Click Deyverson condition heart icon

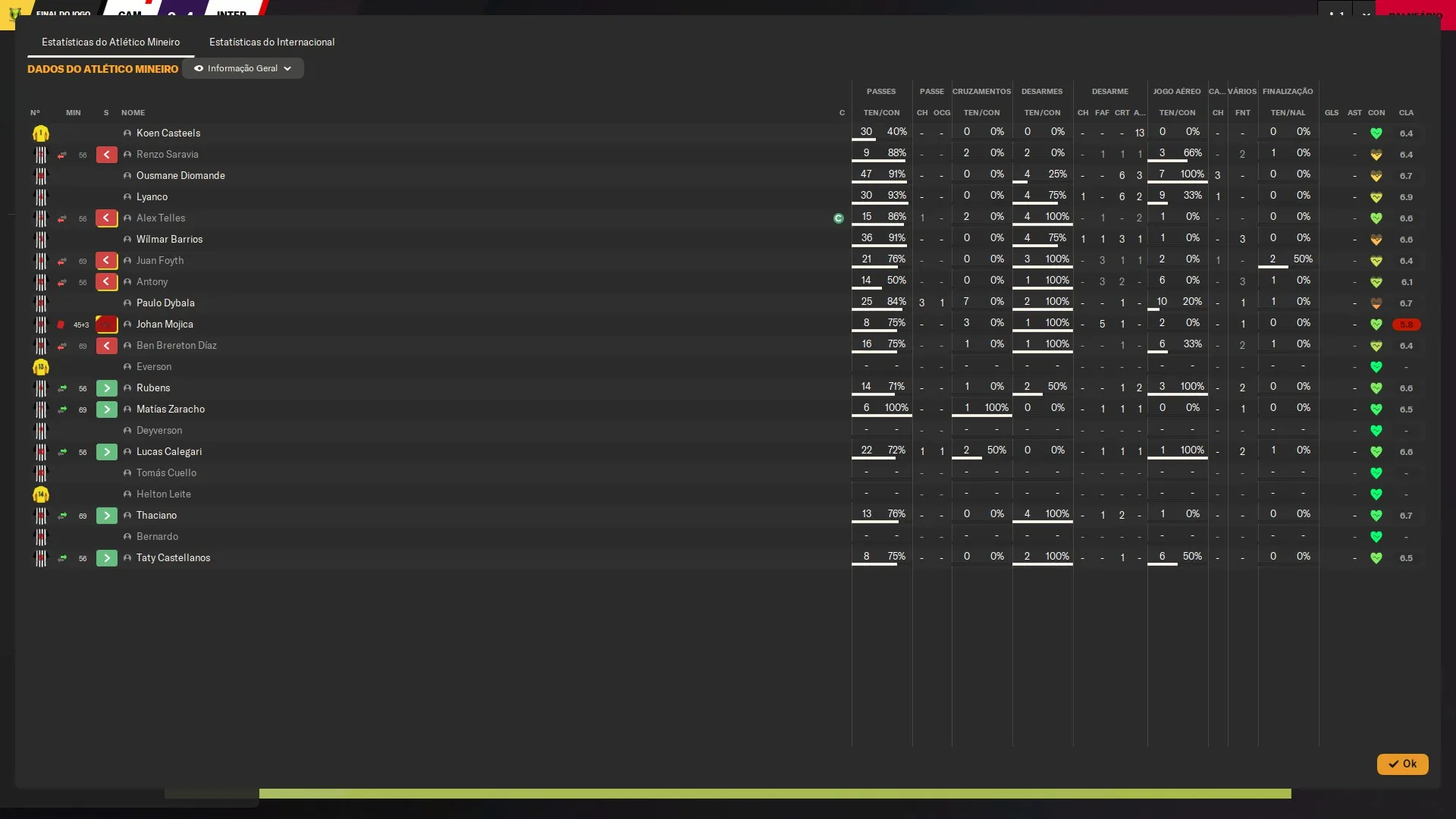click(1376, 431)
